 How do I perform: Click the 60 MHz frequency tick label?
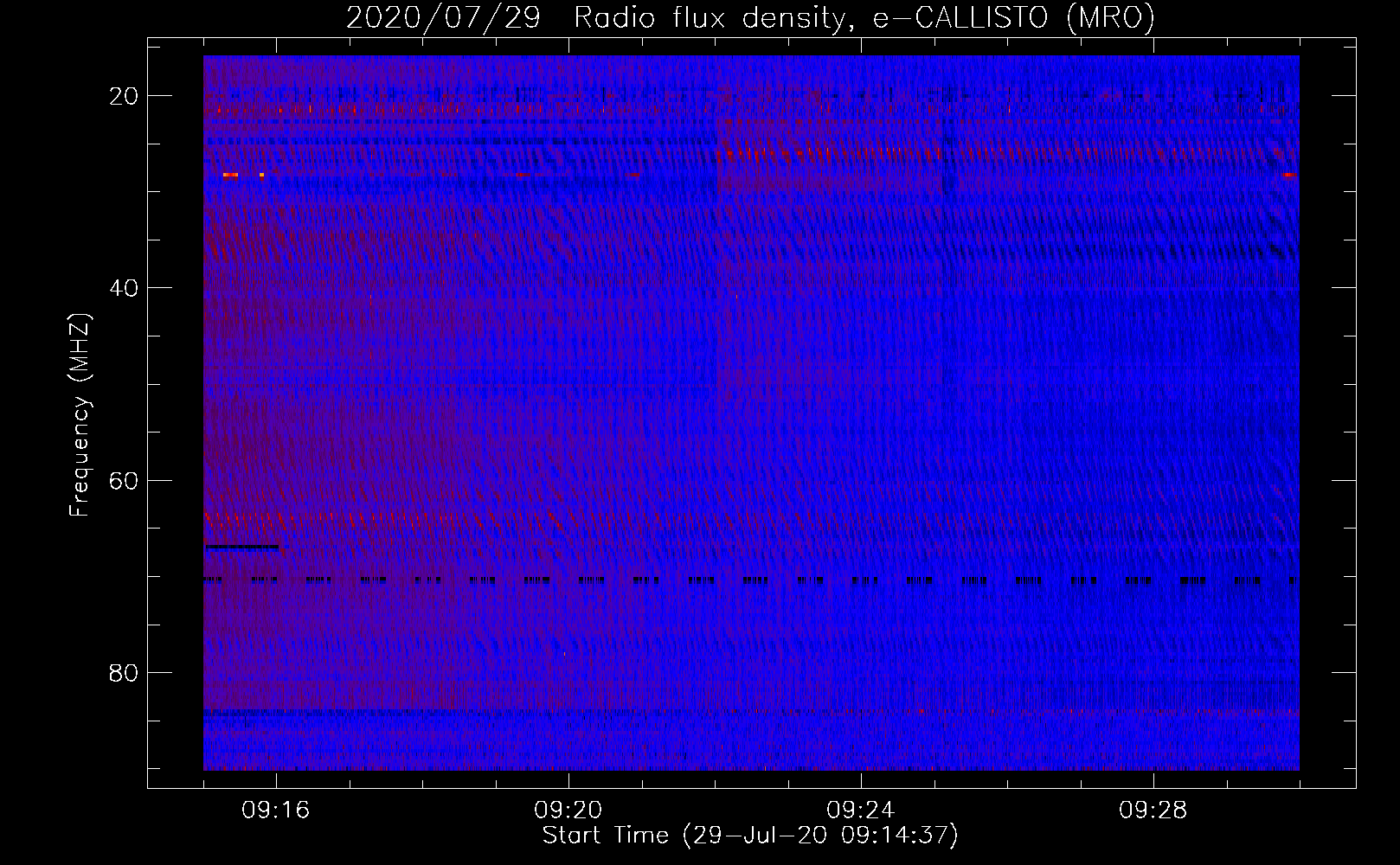(124, 480)
